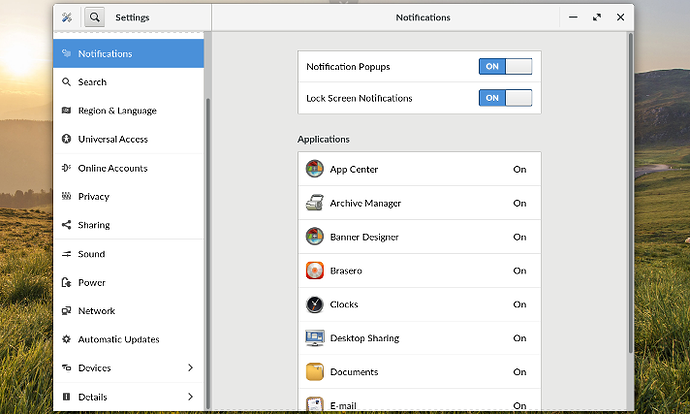The height and width of the screenshot is (414, 690).
Task: Go to Online Accounts settings
Action: click(112, 168)
